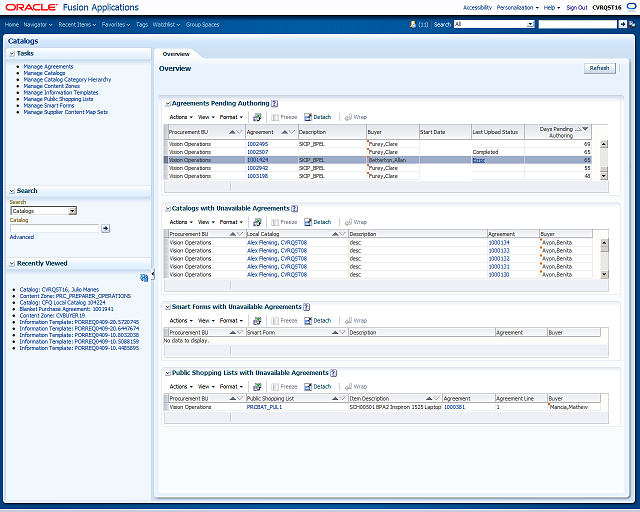The width and height of the screenshot is (640, 512).
Task: Open agreement 1000134 link in catalogs table
Action: click(499, 243)
